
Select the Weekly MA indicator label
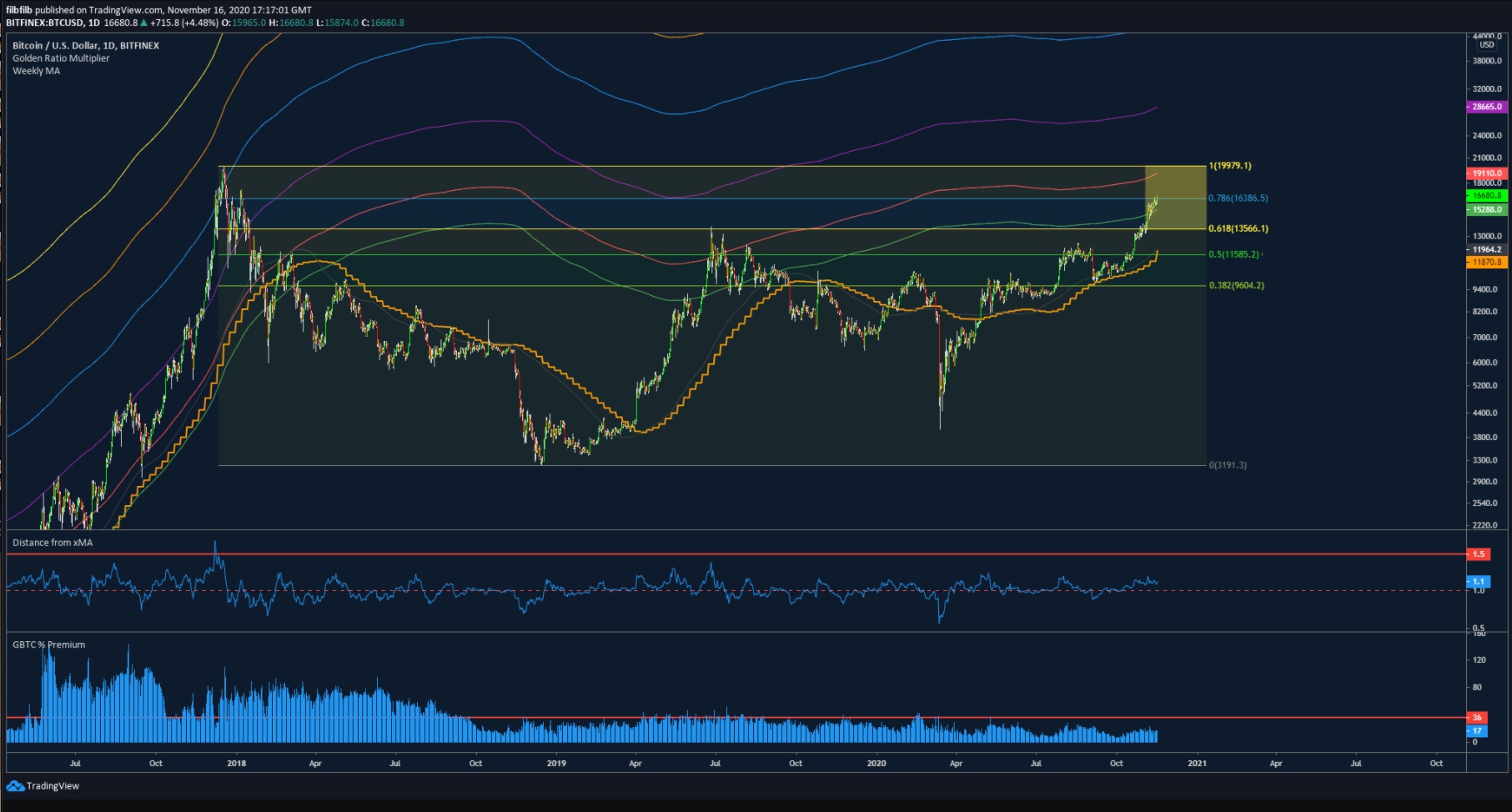36,71
